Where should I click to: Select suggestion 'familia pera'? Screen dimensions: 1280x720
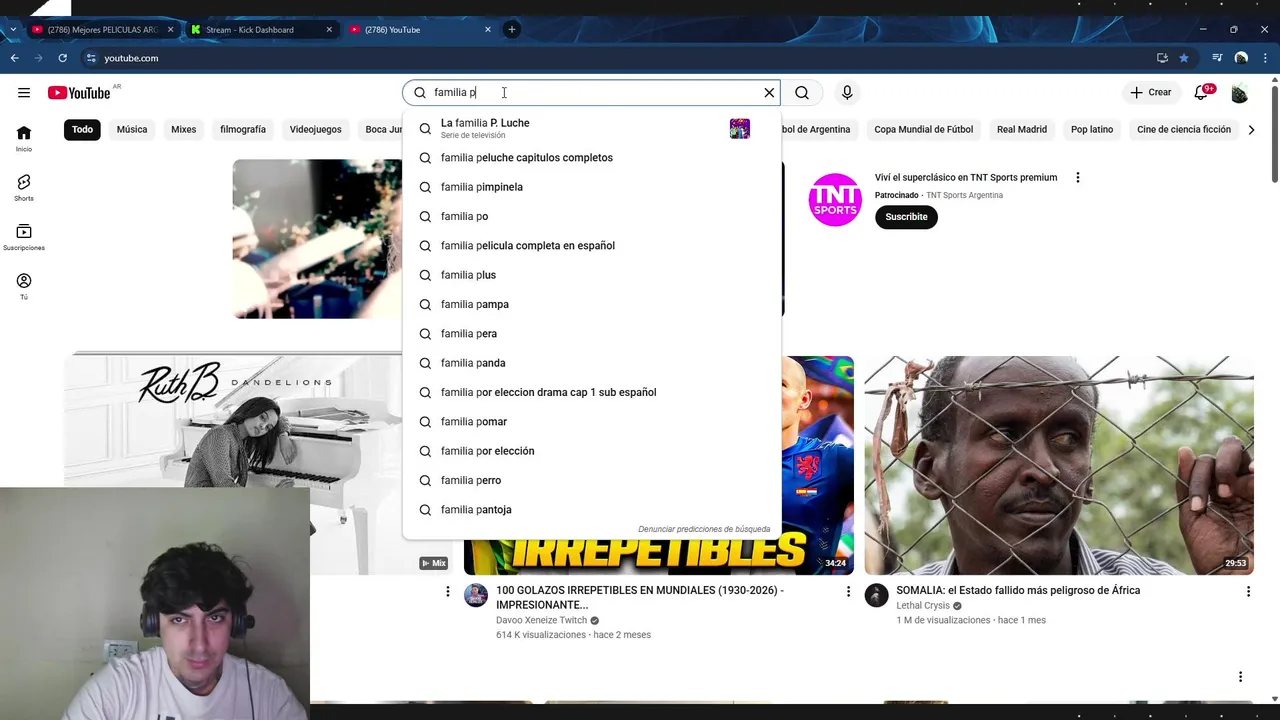[x=591, y=334]
